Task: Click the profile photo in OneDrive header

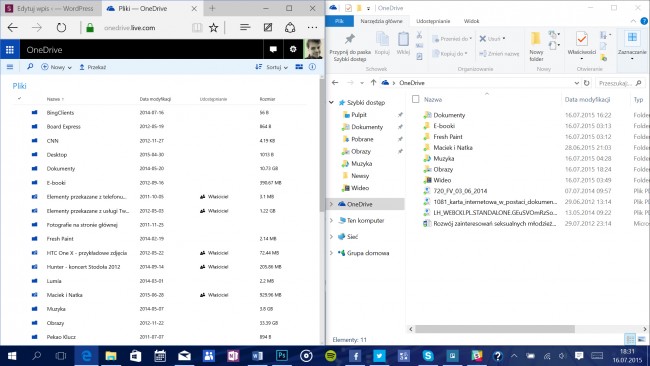Action: [x=313, y=49]
